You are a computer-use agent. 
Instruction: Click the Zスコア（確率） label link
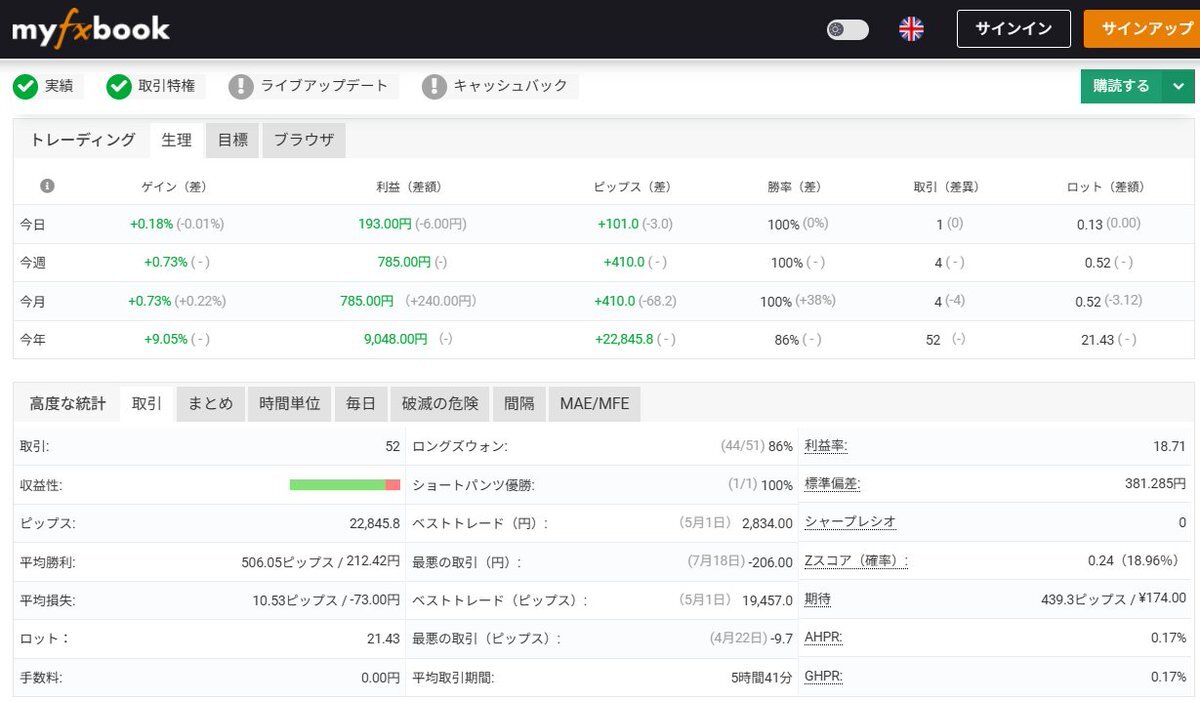[856, 560]
